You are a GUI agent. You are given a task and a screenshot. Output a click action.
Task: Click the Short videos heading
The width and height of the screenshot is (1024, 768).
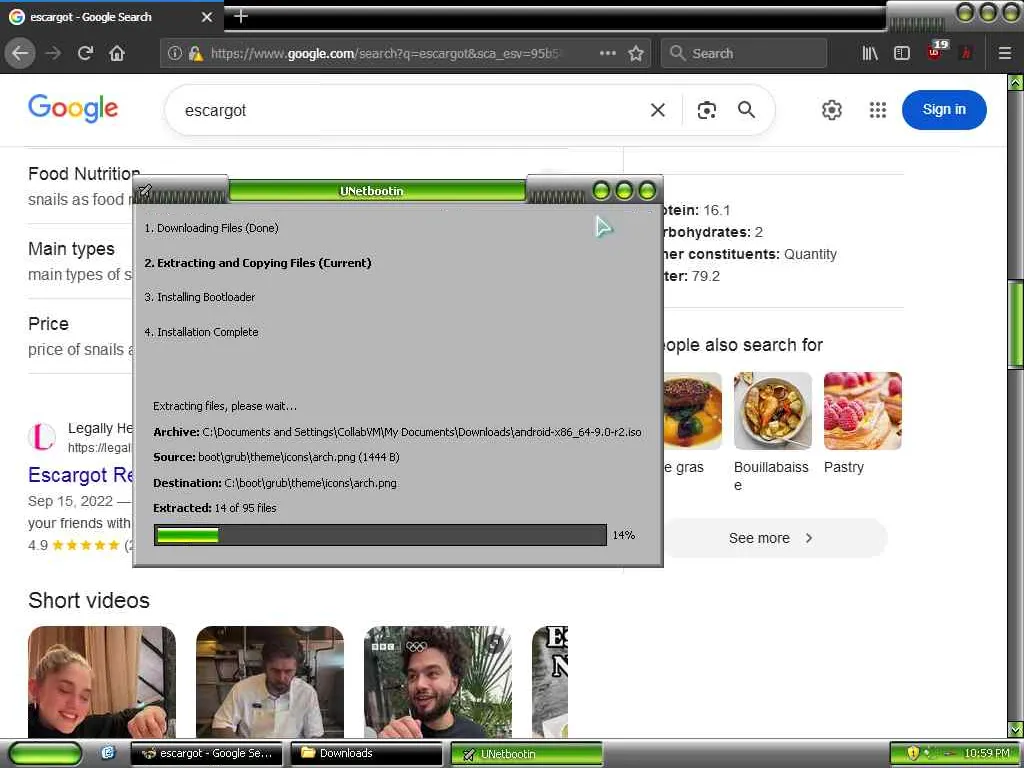coord(89,600)
